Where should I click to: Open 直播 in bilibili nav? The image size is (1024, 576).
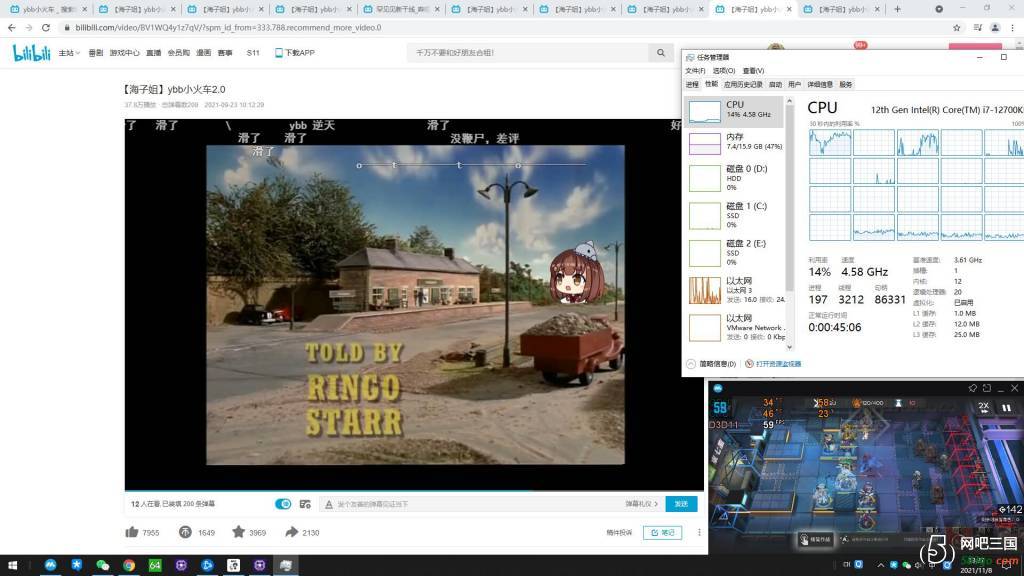[x=153, y=53]
